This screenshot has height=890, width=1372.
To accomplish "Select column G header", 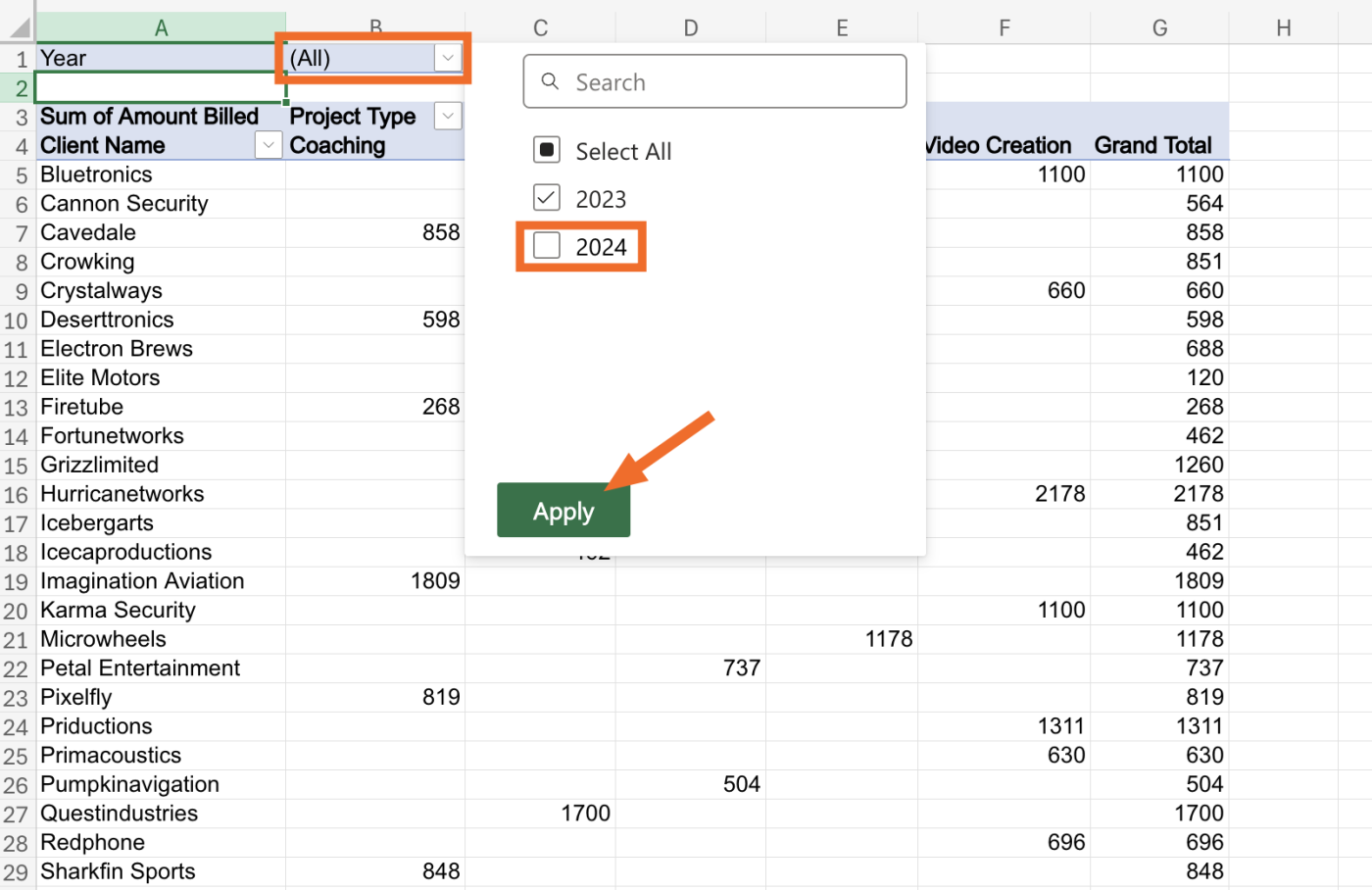I will [1159, 27].
